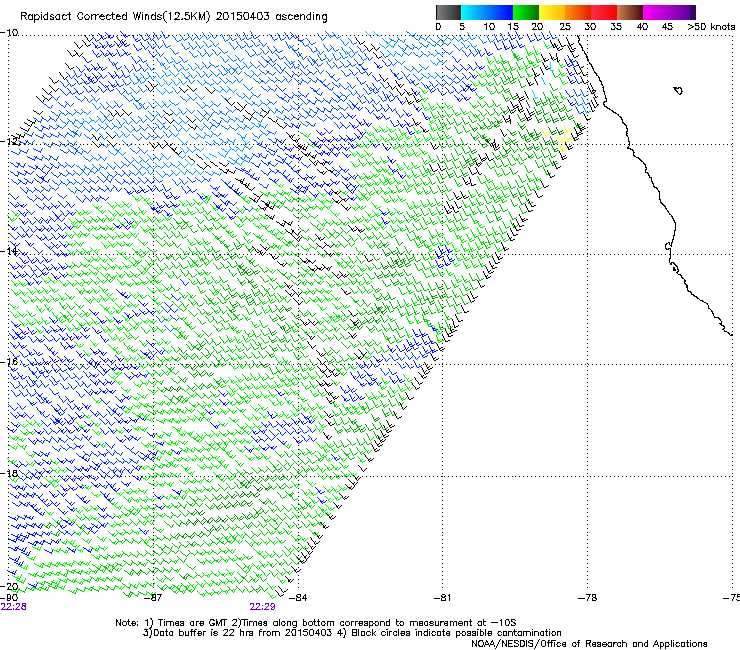Click the magenta 40-45 knots legend segment
Image resolution: width=740 pixels, height=650 pixels.
pos(656,12)
